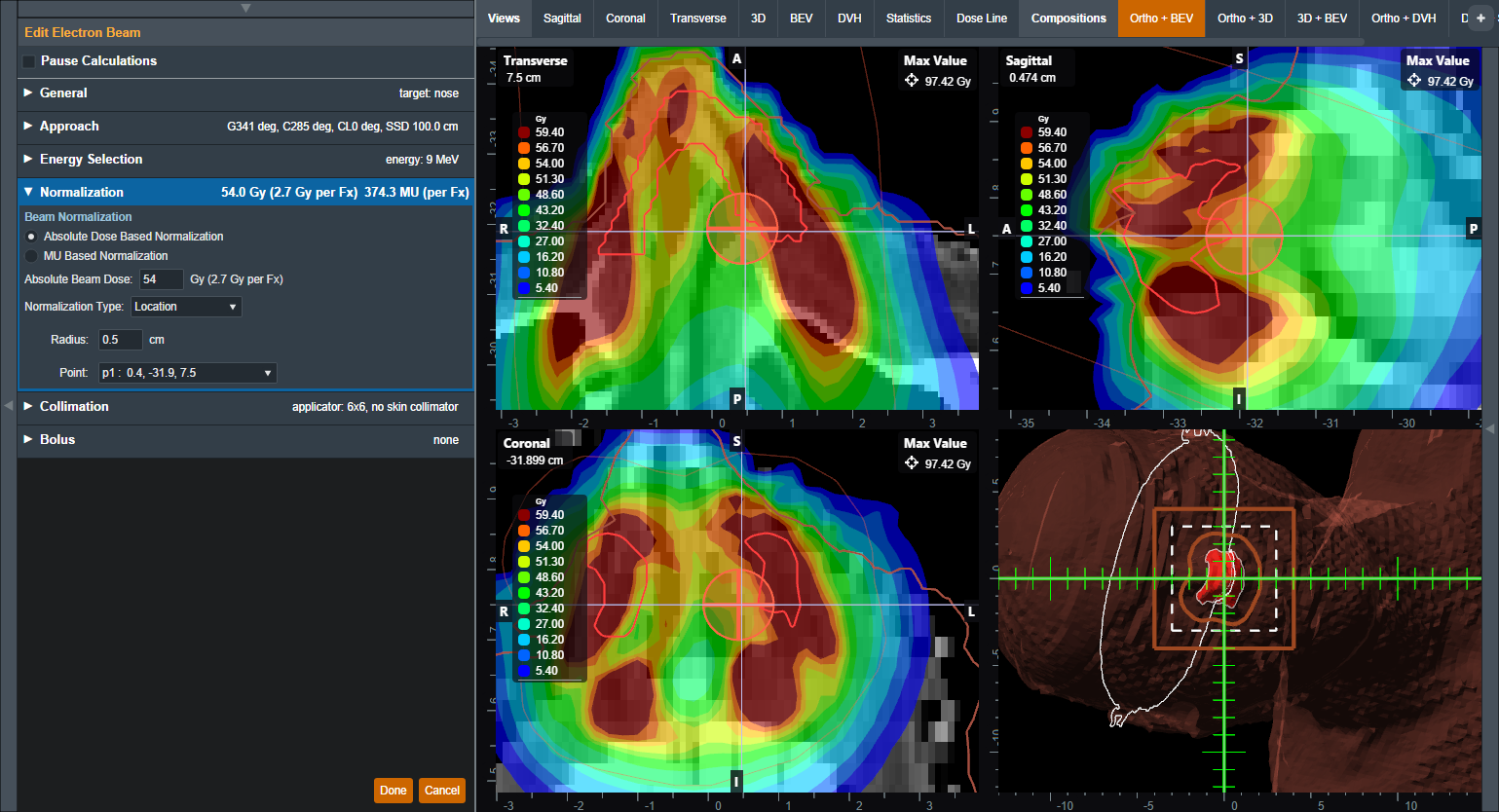Click the Max Value crosshair in Sagittal view

pos(1414,81)
